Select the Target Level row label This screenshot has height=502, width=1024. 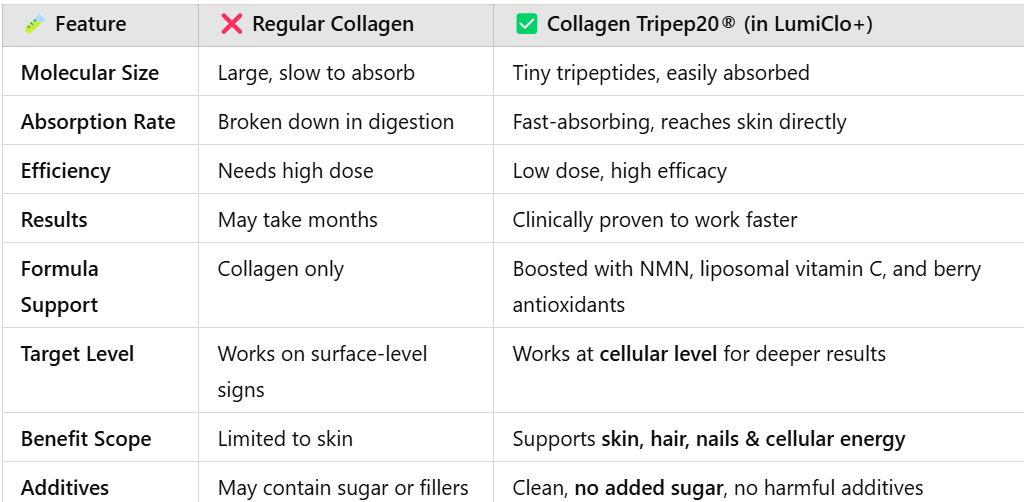pyautogui.click(x=77, y=354)
